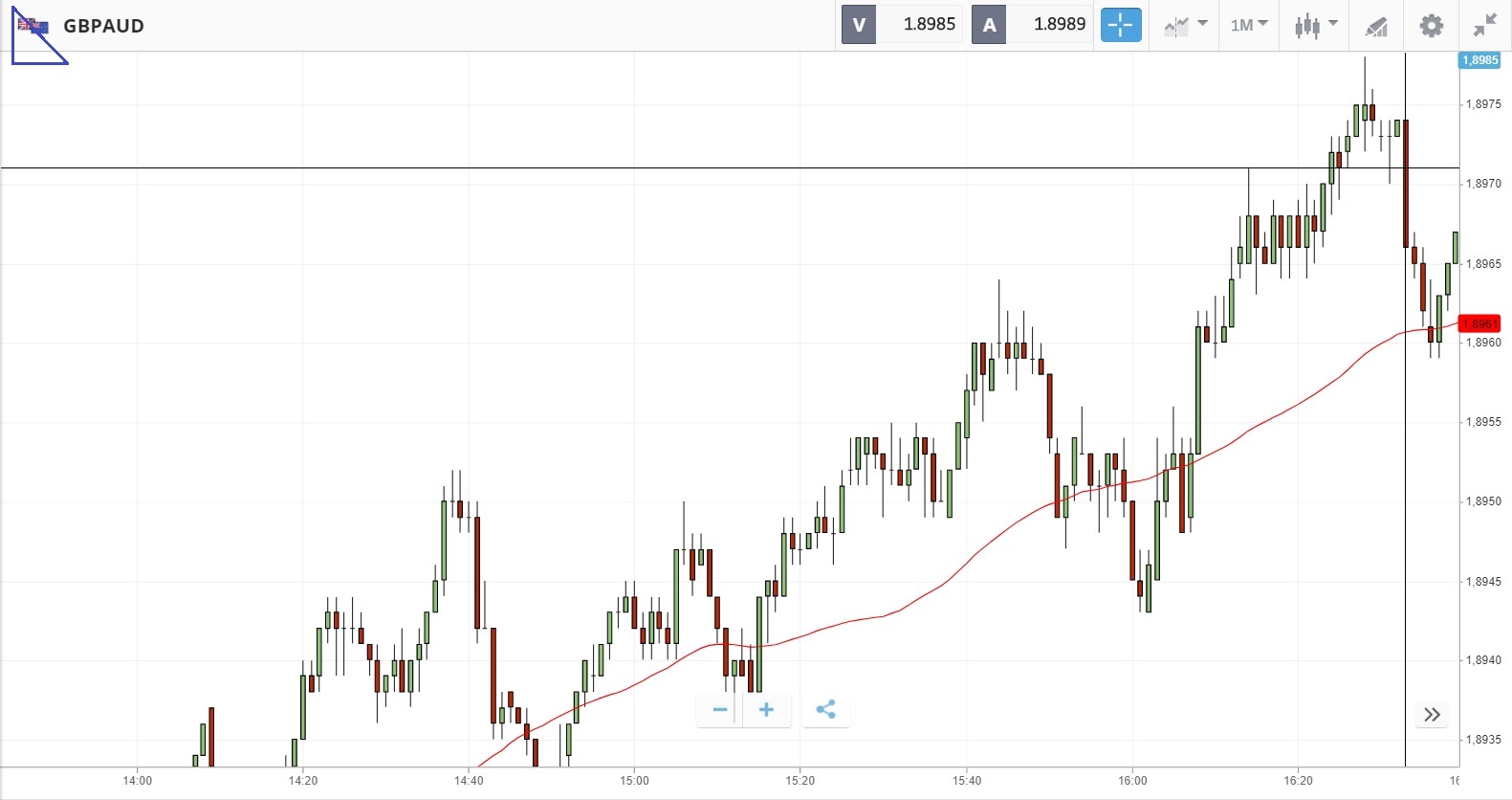Click the 15:20 time axis label

800,781
